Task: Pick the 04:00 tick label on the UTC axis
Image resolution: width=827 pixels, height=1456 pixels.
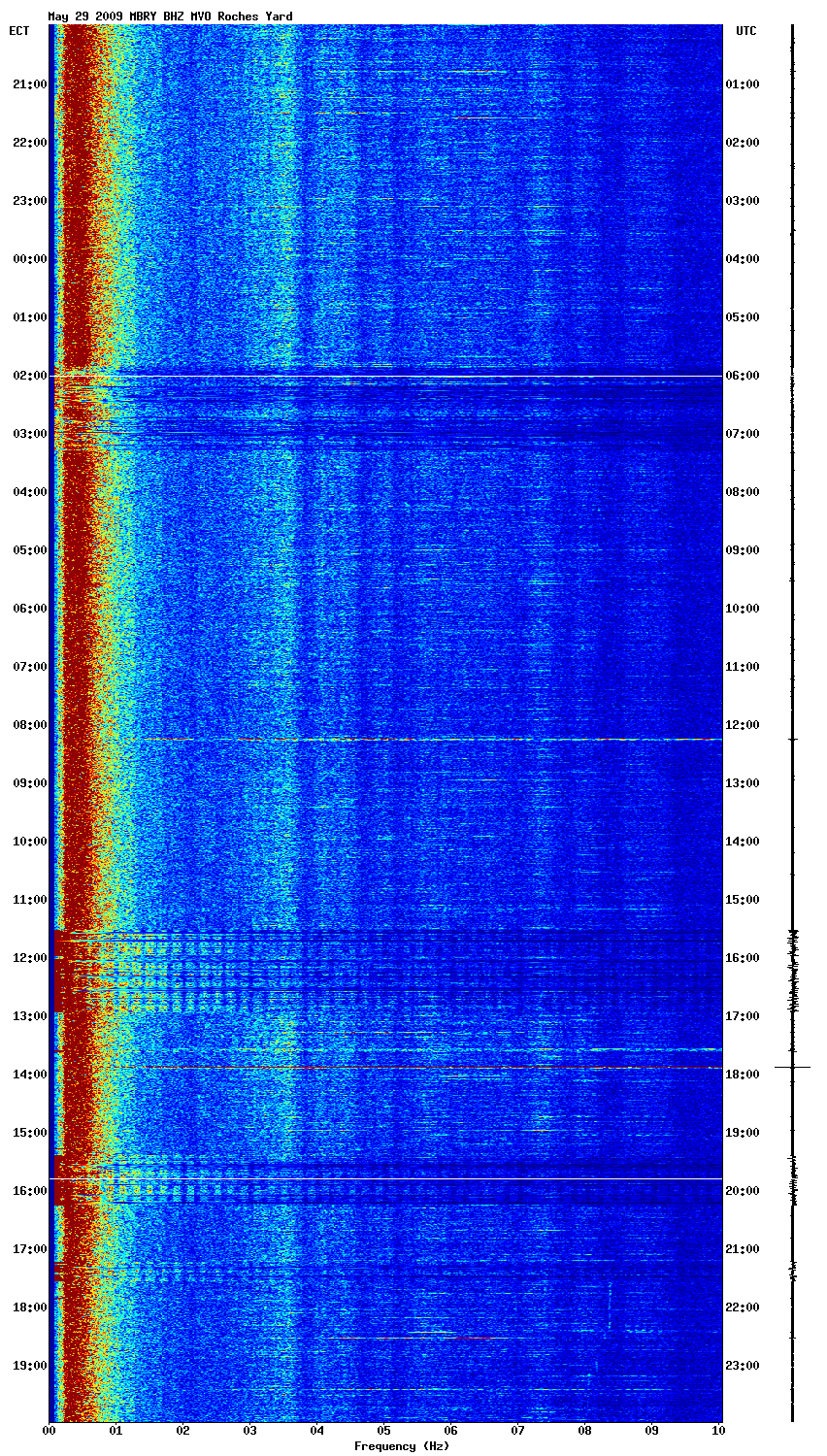Action: click(744, 259)
